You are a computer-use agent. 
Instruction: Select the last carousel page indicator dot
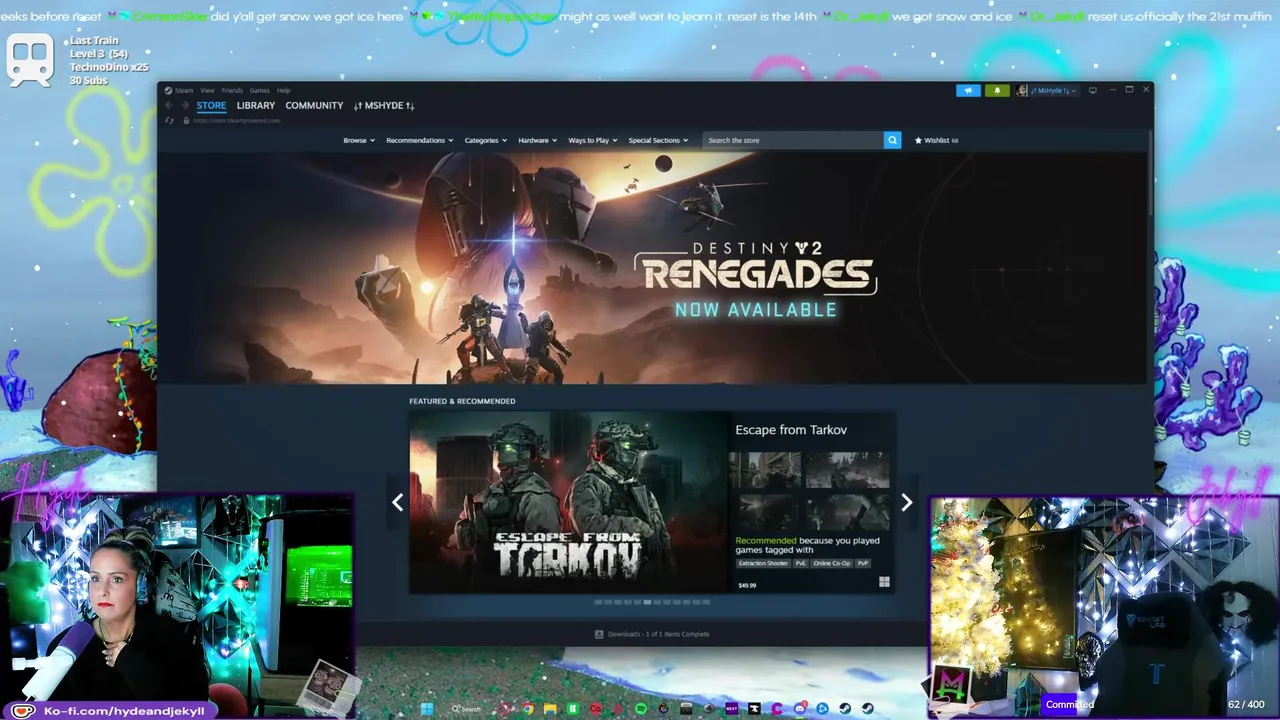coord(706,602)
